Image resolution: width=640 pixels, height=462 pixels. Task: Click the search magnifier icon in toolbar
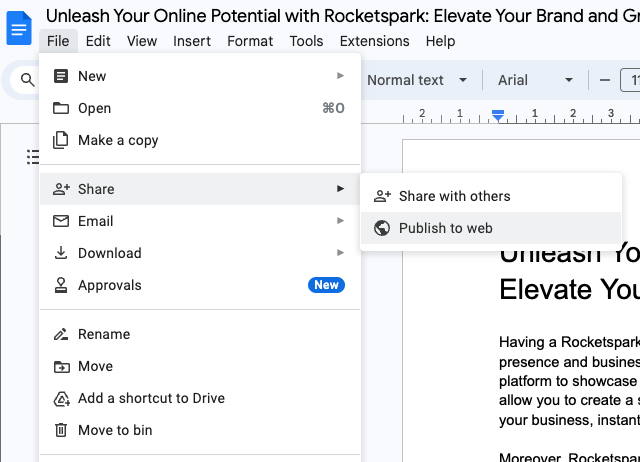click(x=27, y=80)
